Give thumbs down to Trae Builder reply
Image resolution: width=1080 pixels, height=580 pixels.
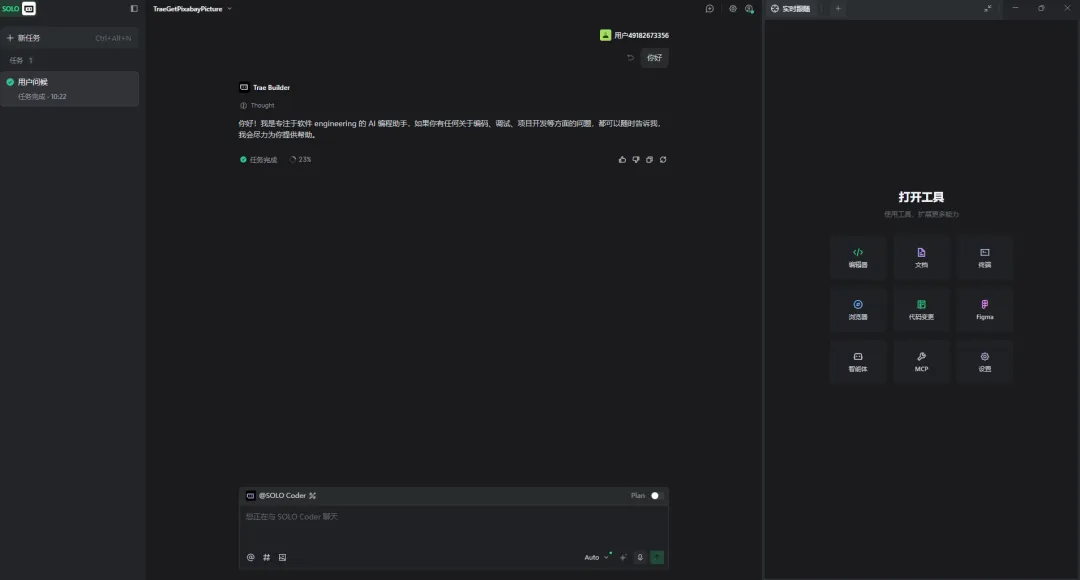(x=636, y=160)
